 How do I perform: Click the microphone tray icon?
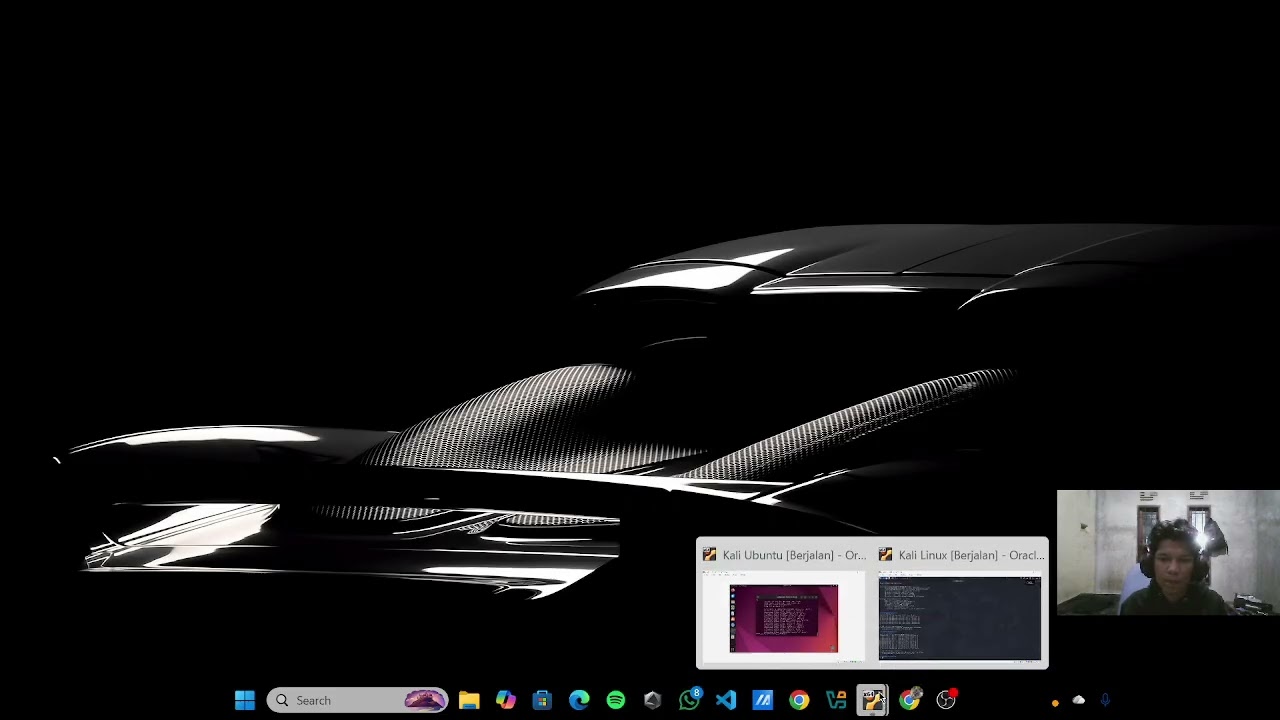[1105, 700]
